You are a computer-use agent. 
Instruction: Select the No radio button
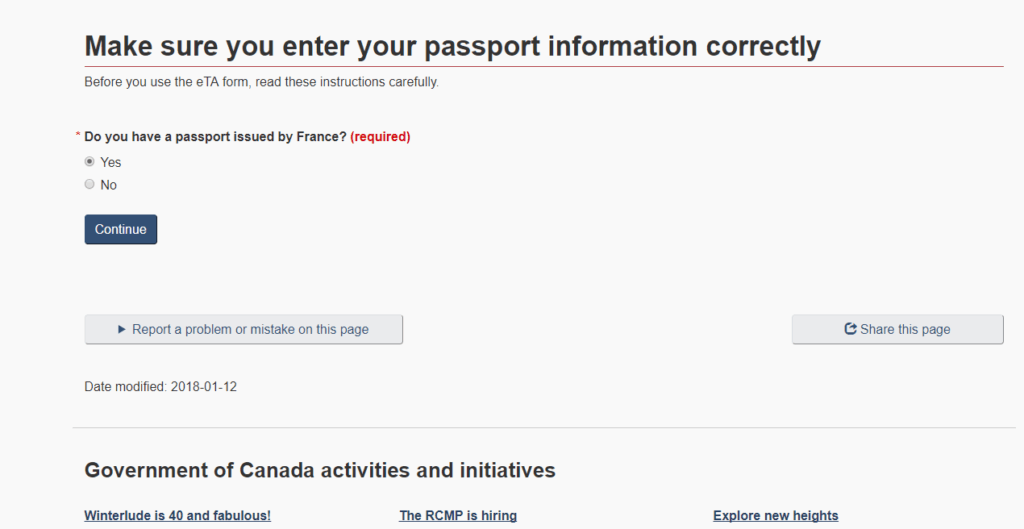[89, 184]
